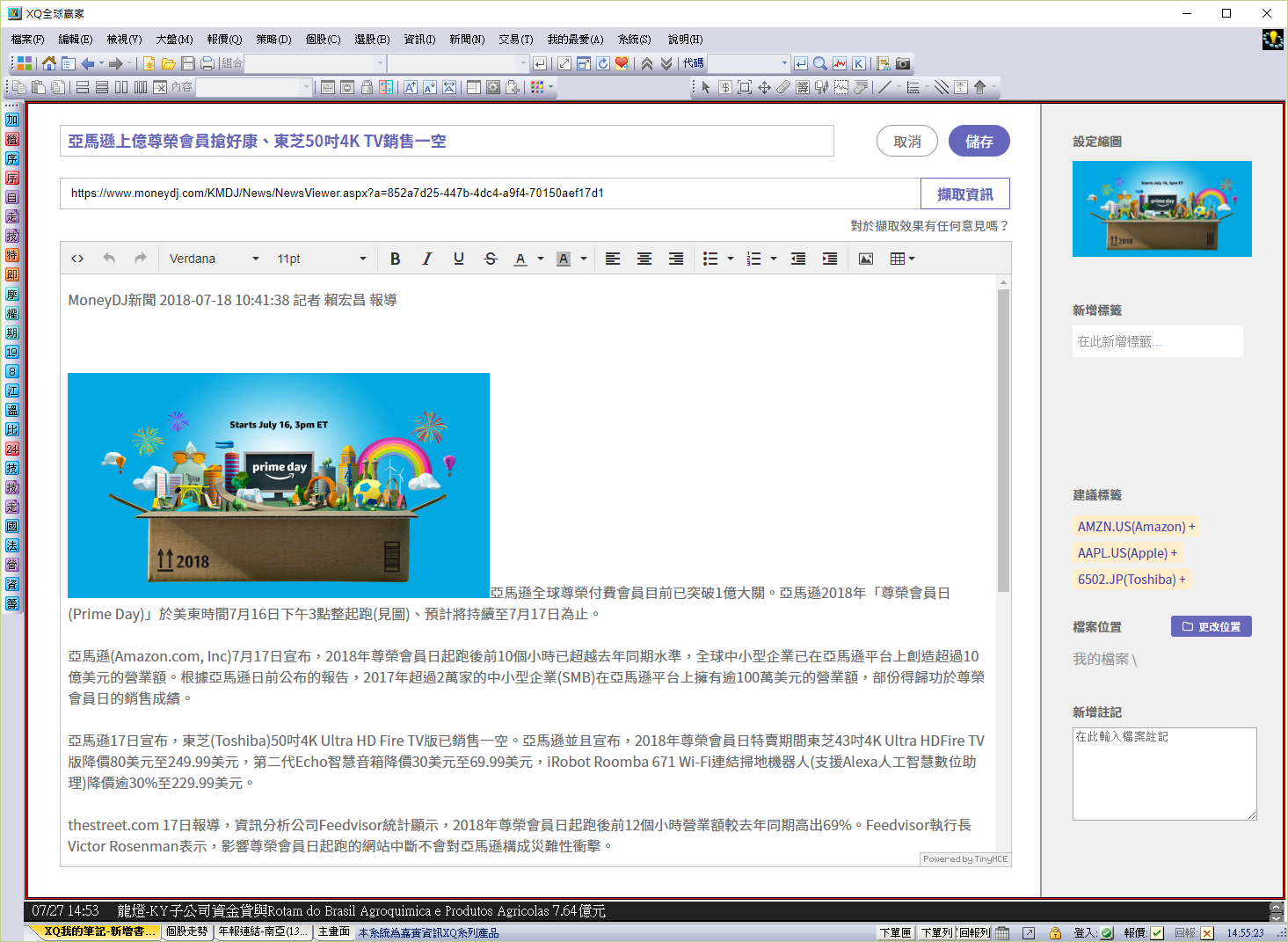Click the magnifier search icon
The height and width of the screenshot is (942, 1288).
coord(820,63)
